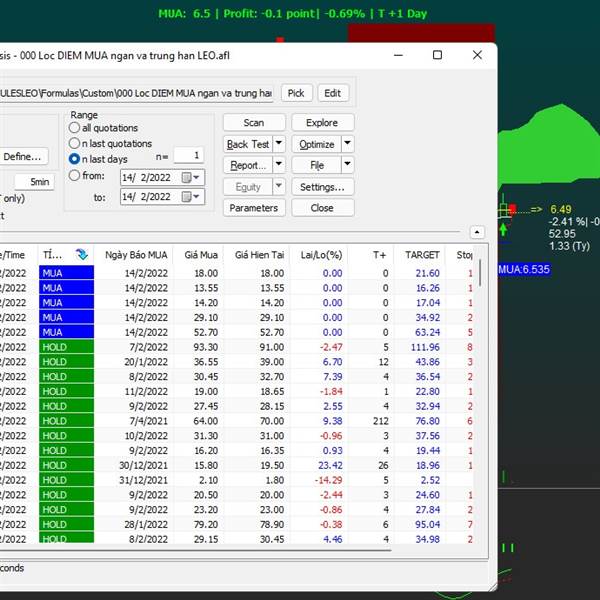
Task: Click the File button
Action: (x=316, y=165)
